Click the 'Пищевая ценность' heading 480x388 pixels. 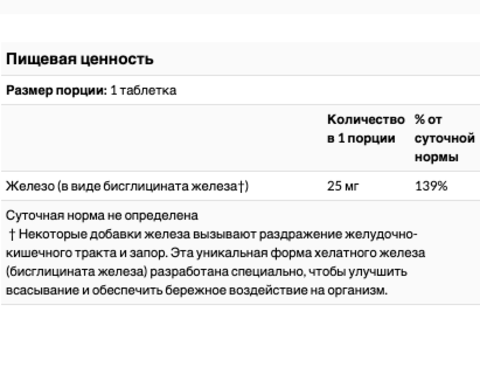(80, 59)
